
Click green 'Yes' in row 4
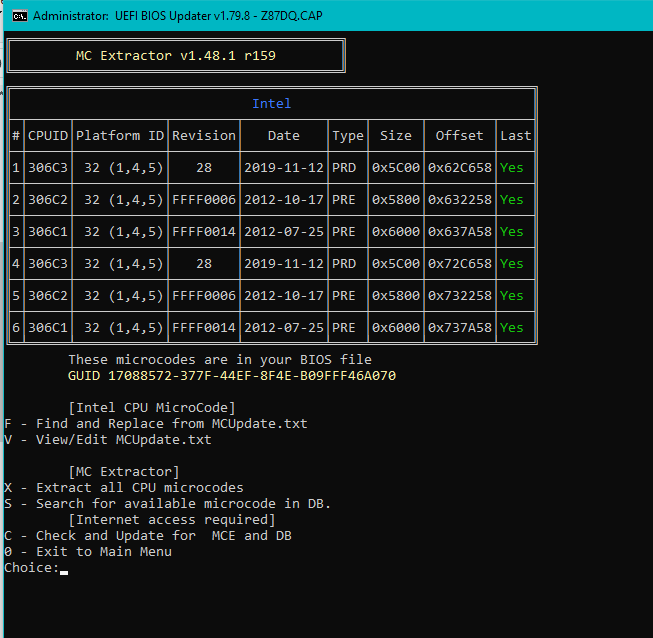point(512,264)
